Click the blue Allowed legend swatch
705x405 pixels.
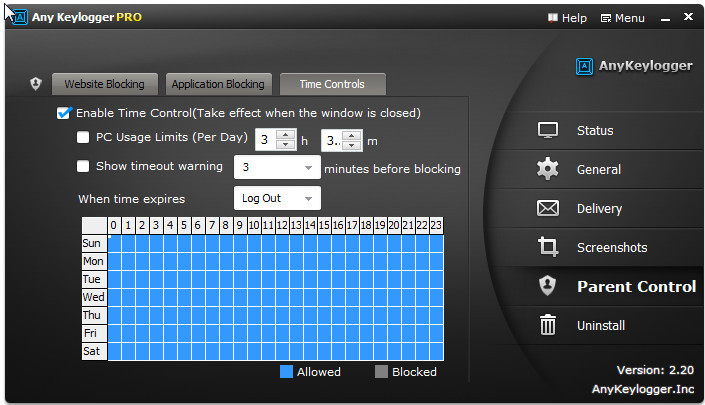[286, 371]
